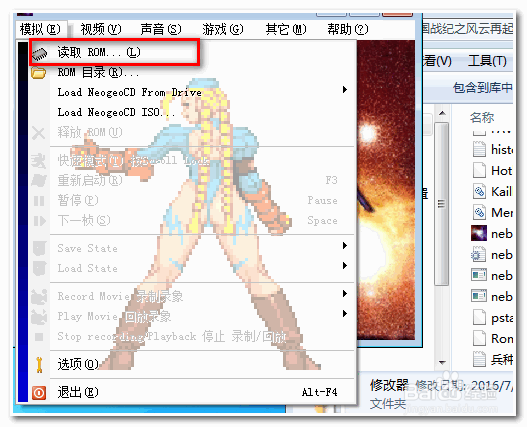
Task: Open the 游戏(G) menu
Action: [x=222, y=30]
